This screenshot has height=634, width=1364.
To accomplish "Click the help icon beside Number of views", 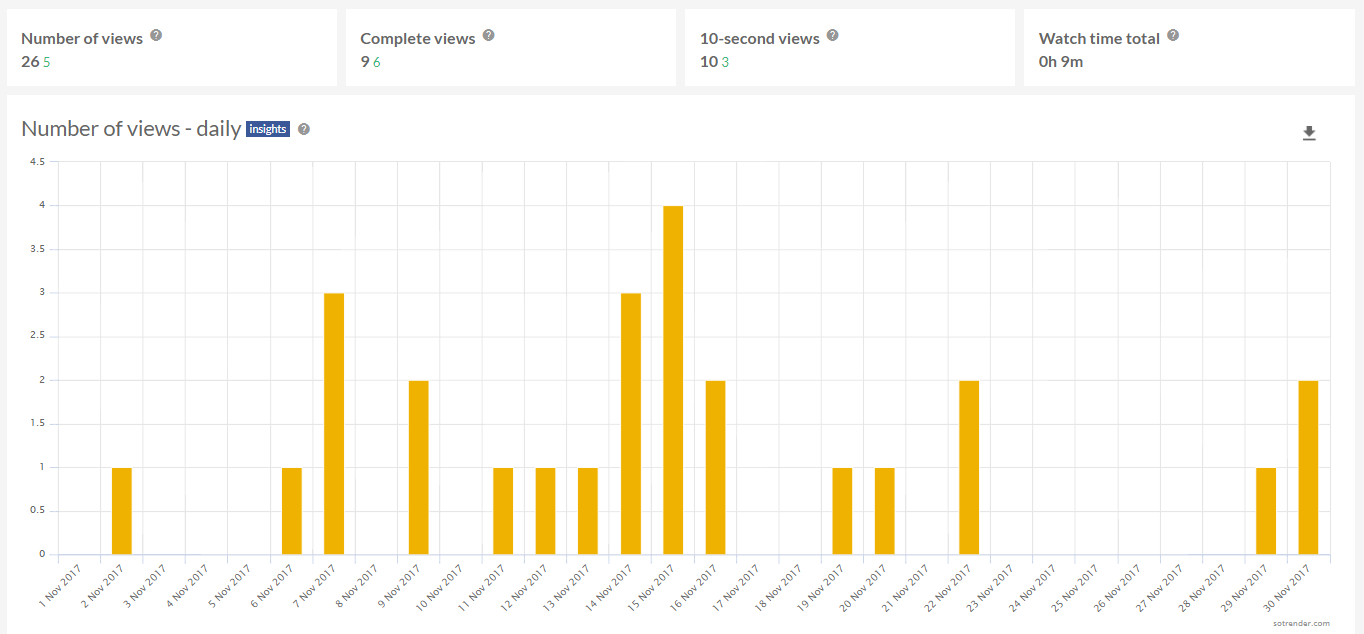I will (x=155, y=35).
